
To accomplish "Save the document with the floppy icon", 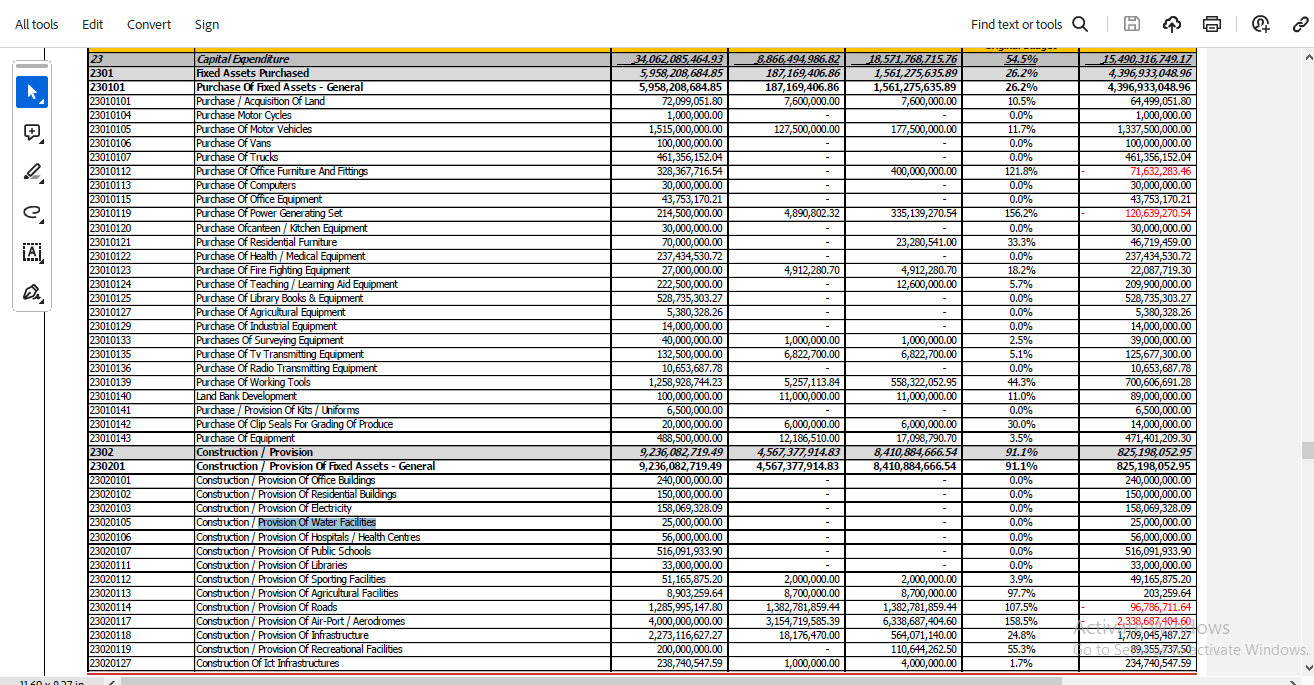I will click(x=1132, y=24).
